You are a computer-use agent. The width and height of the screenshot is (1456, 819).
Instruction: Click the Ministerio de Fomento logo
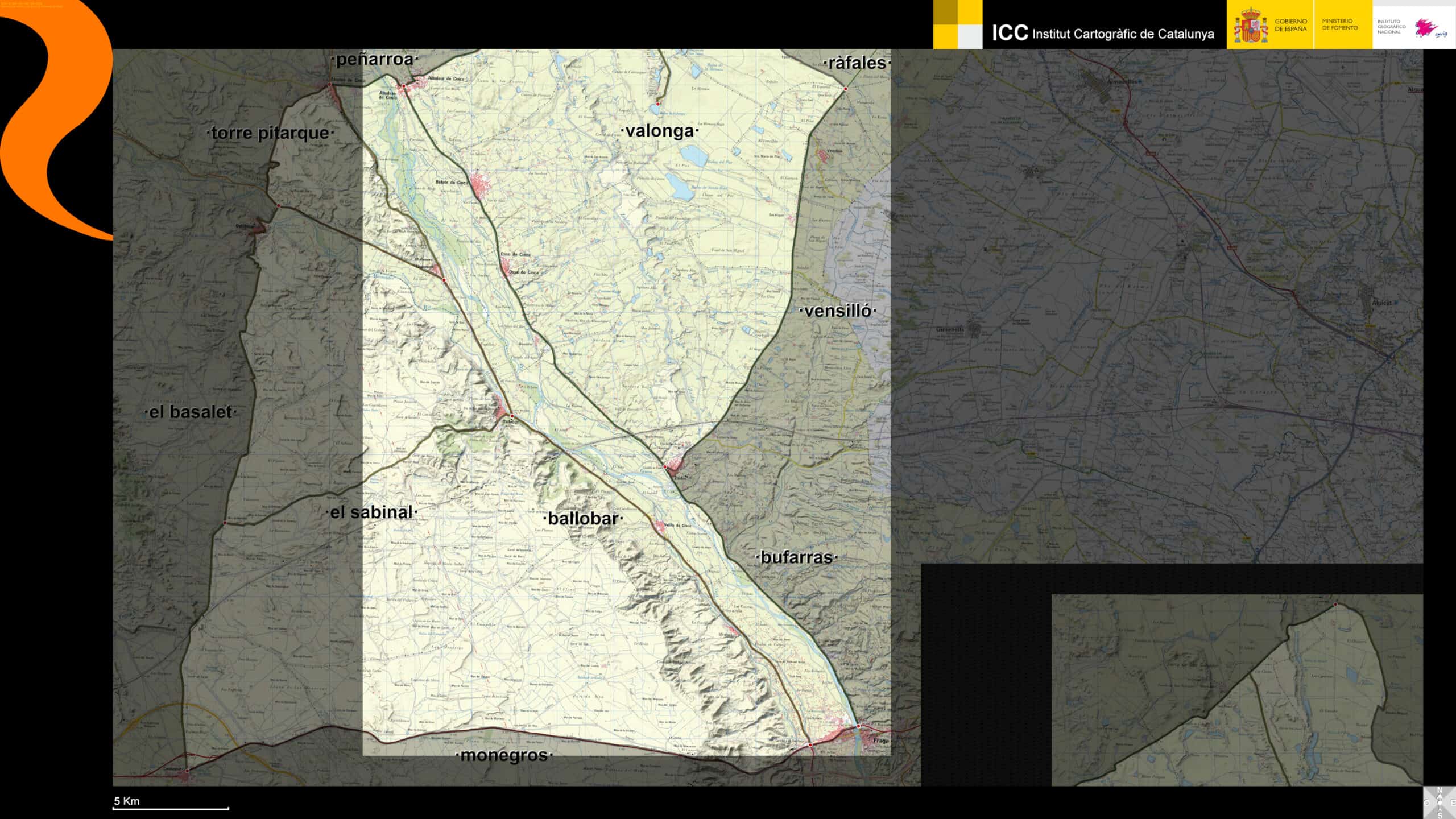pyautogui.click(x=1339, y=24)
